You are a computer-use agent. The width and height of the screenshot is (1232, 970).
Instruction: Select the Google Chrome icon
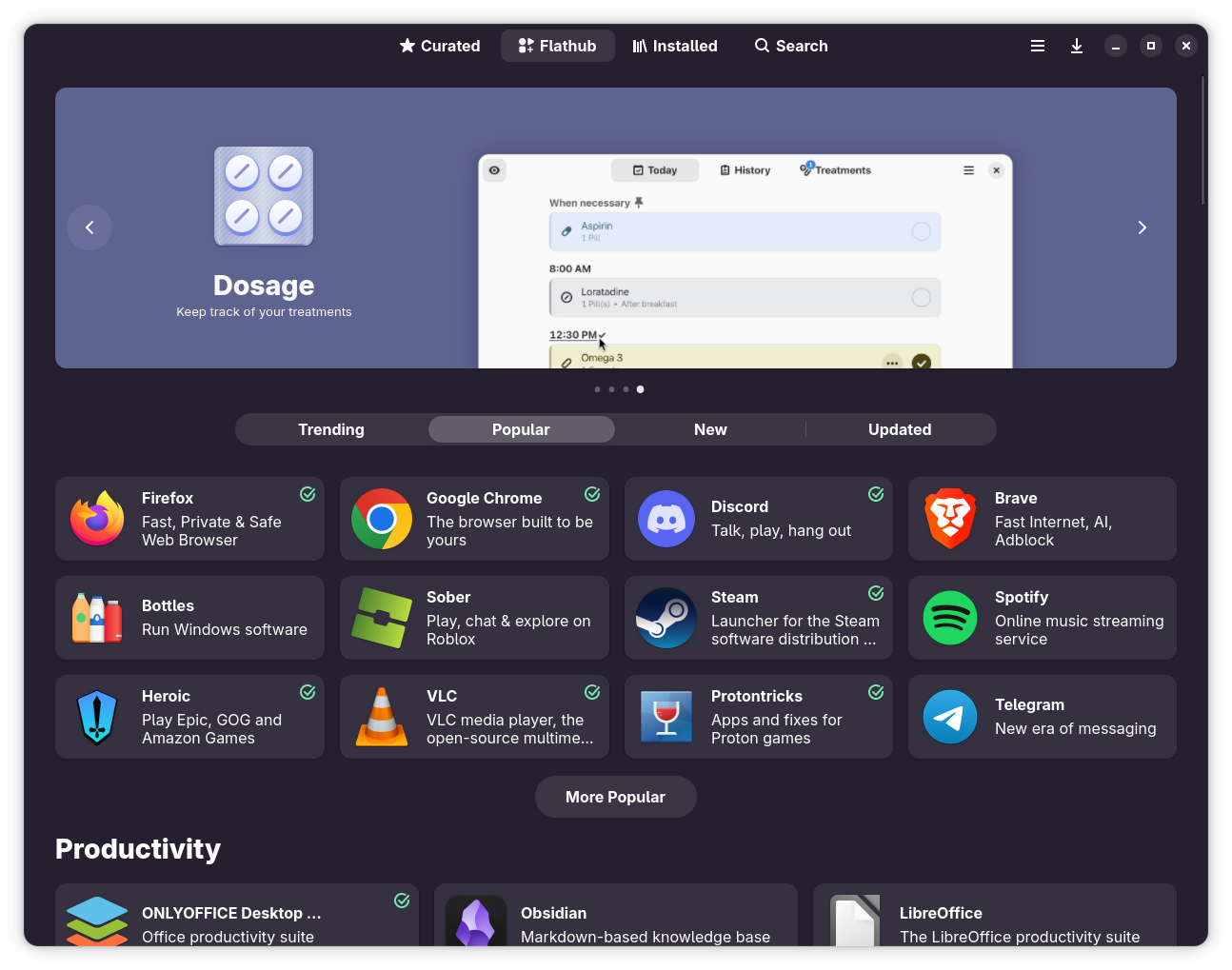pos(382,519)
